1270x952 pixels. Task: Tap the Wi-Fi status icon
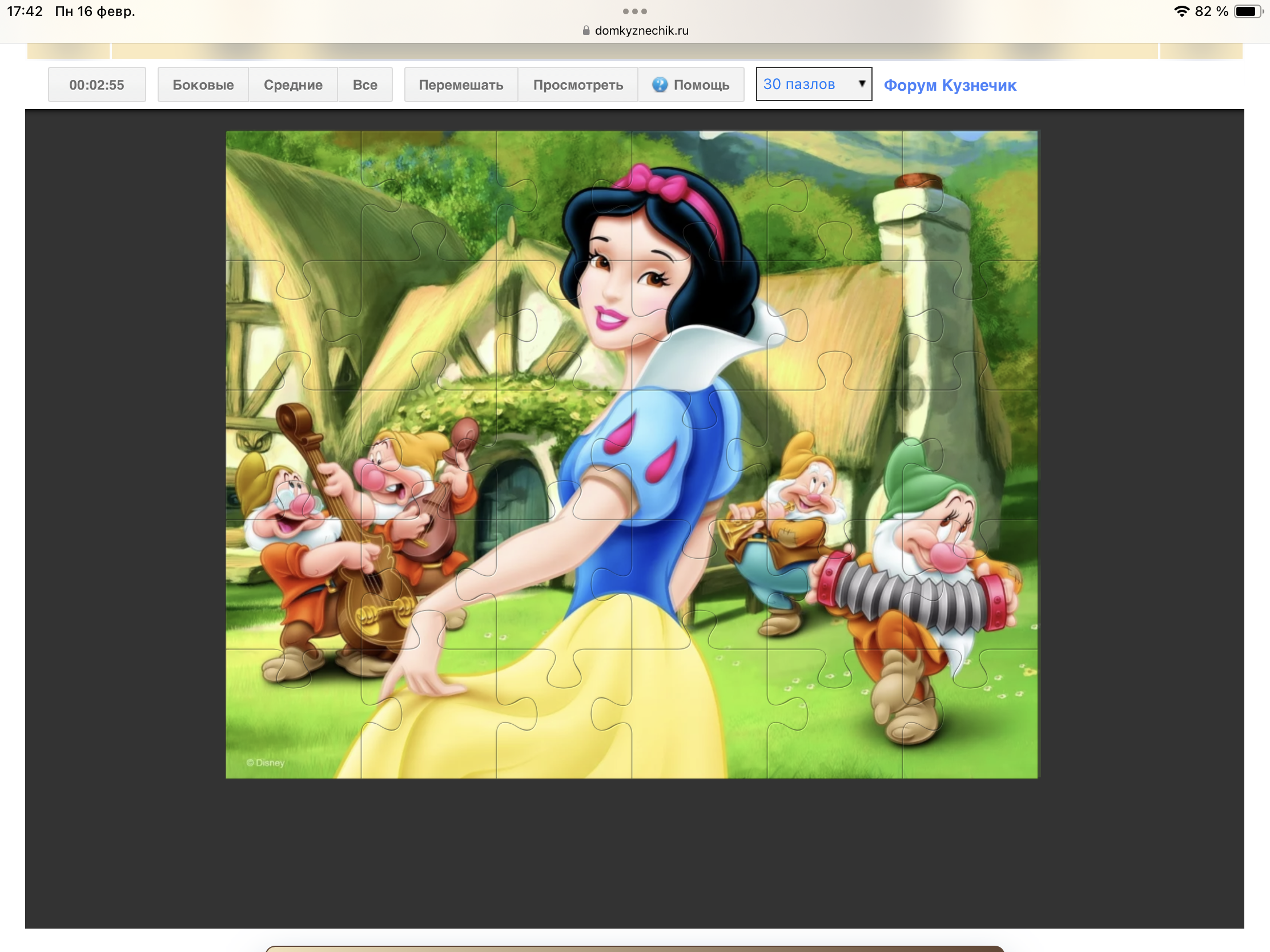pyautogui.click(x=1181, y=11)
